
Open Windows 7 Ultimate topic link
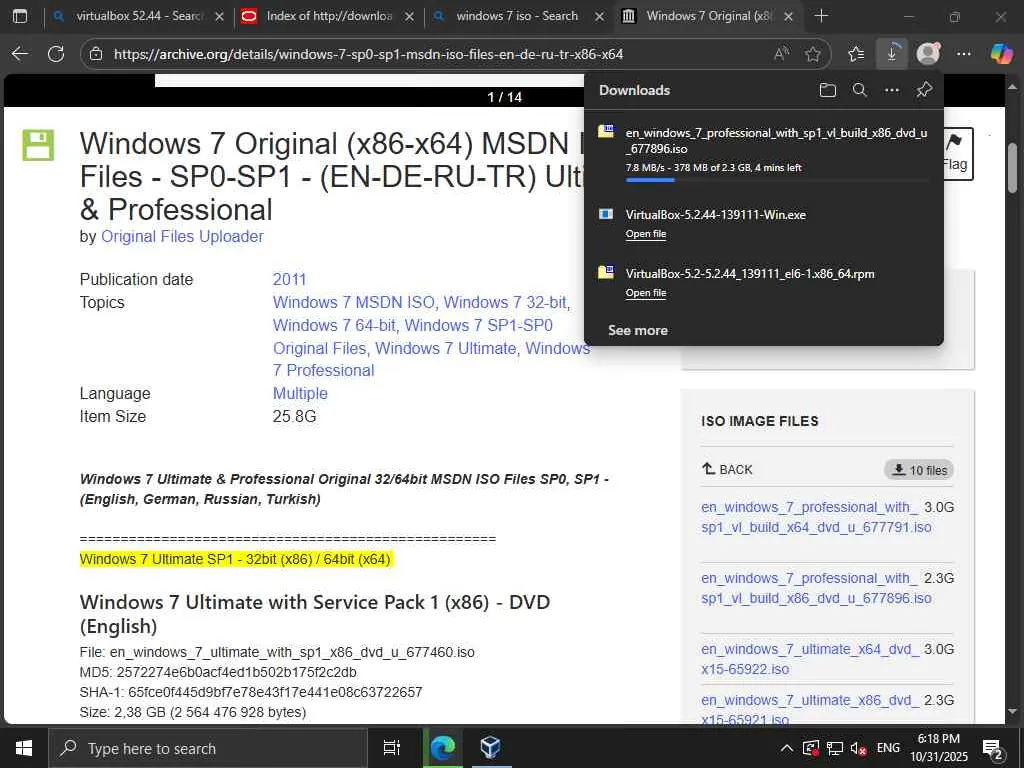click(446, 348)
